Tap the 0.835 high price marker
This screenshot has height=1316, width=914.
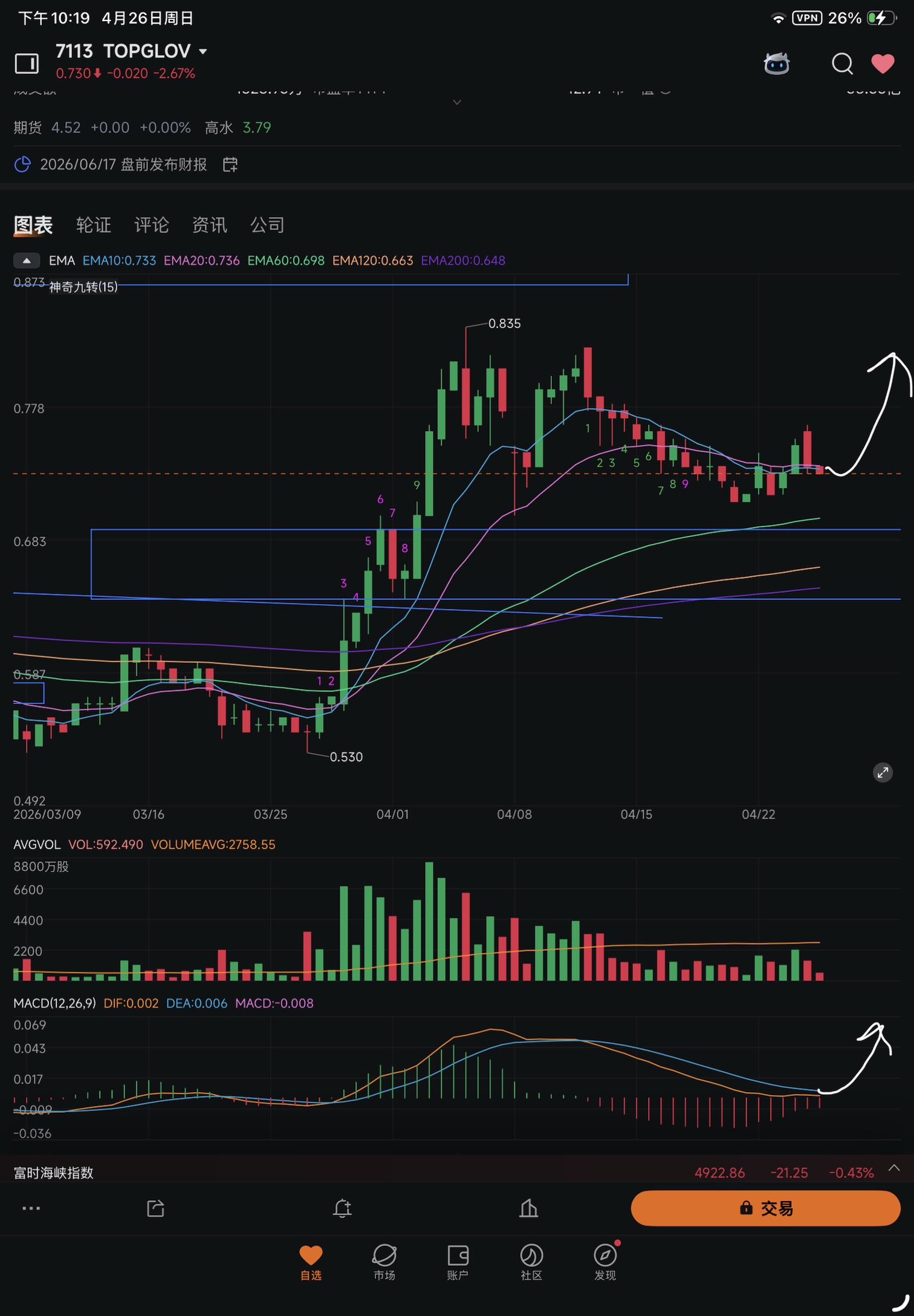point(504,324)
